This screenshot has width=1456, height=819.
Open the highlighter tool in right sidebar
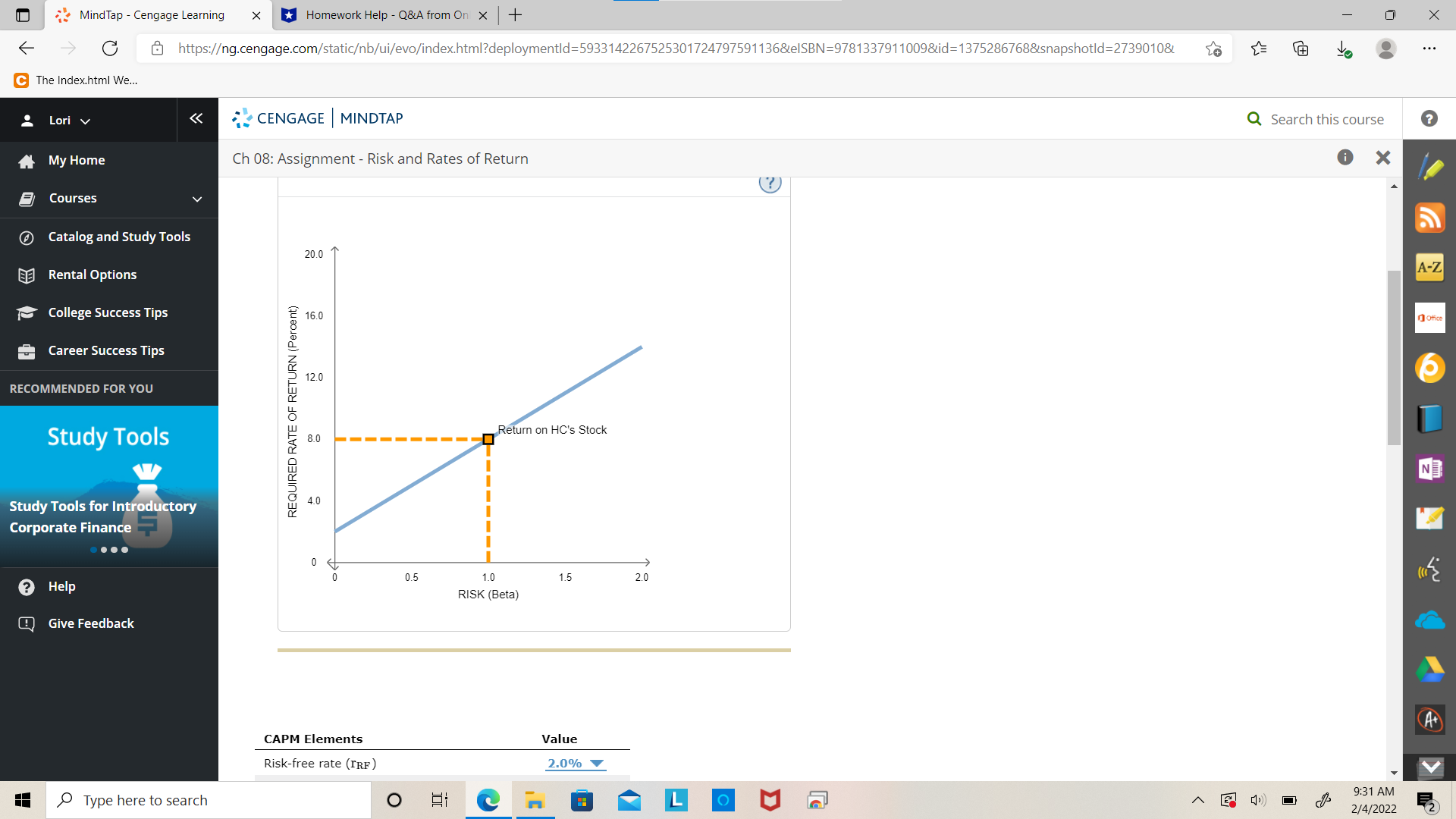pos(1429,167)
